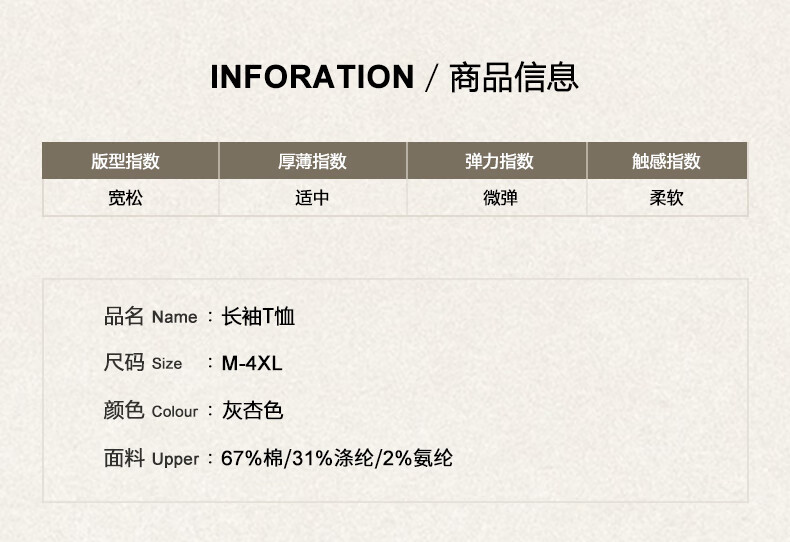Click the 颜色 label
The width and height of the screenshot is (790, 542).
click(124, 410)
